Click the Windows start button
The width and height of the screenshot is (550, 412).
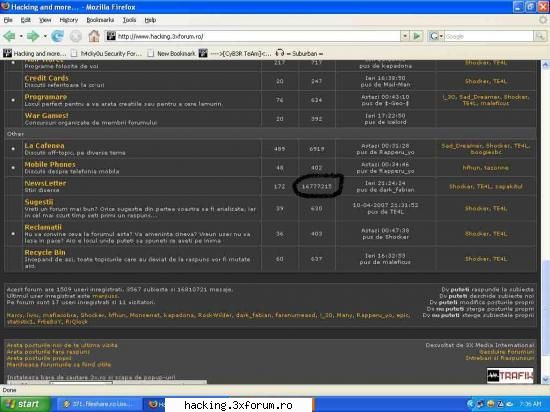tap(25, 404)
